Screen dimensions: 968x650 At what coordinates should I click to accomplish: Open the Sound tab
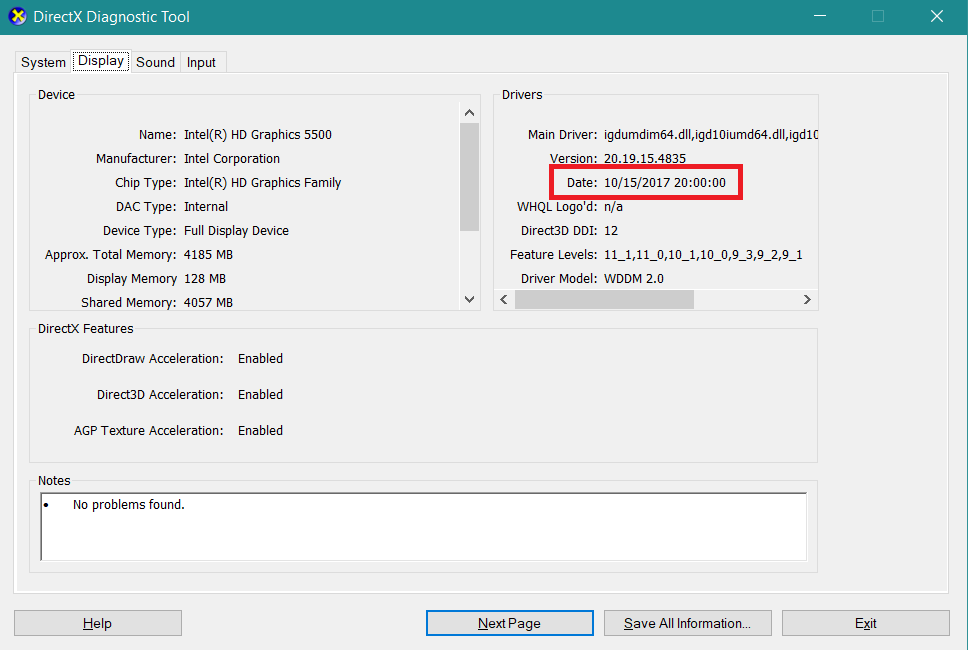[156, 62]
